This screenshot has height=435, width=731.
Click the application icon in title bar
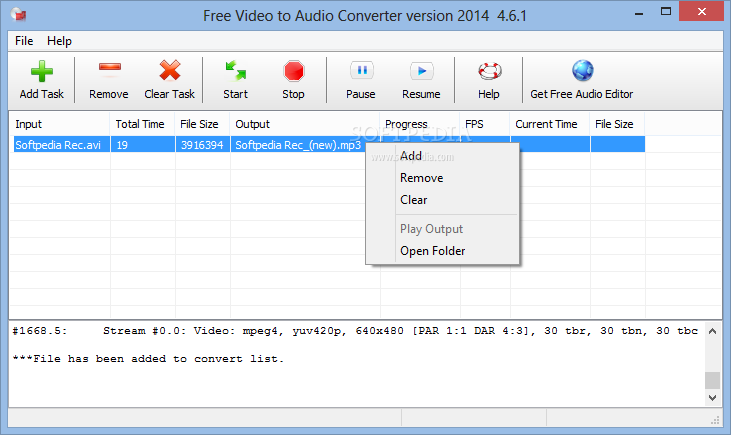tap(19, 14)
